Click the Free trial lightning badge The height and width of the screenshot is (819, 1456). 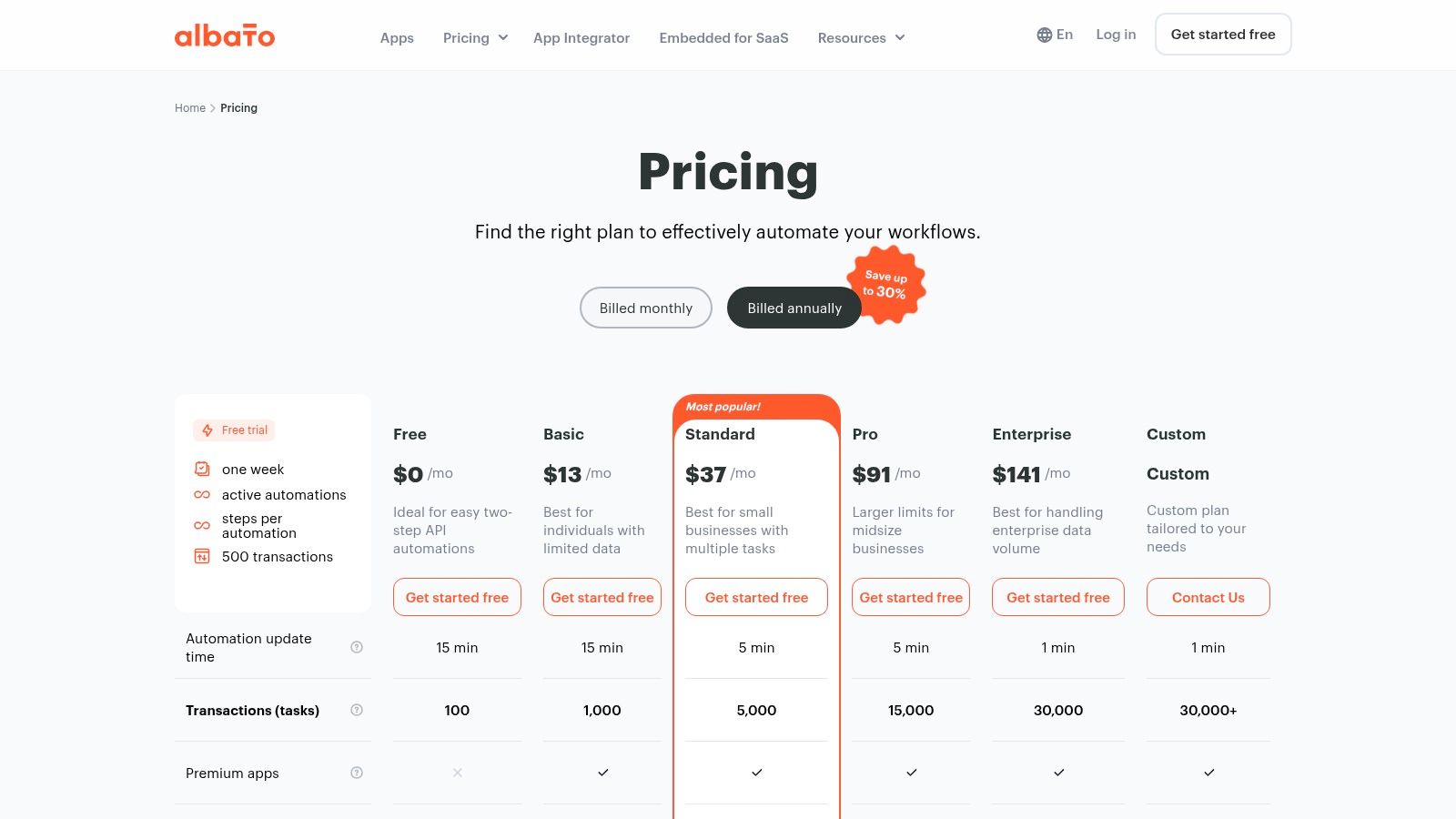[234, 430]
